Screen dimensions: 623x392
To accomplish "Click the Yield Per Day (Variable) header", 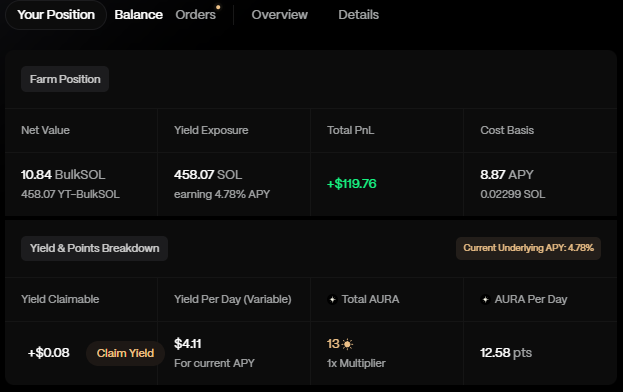I will point(232,299).
